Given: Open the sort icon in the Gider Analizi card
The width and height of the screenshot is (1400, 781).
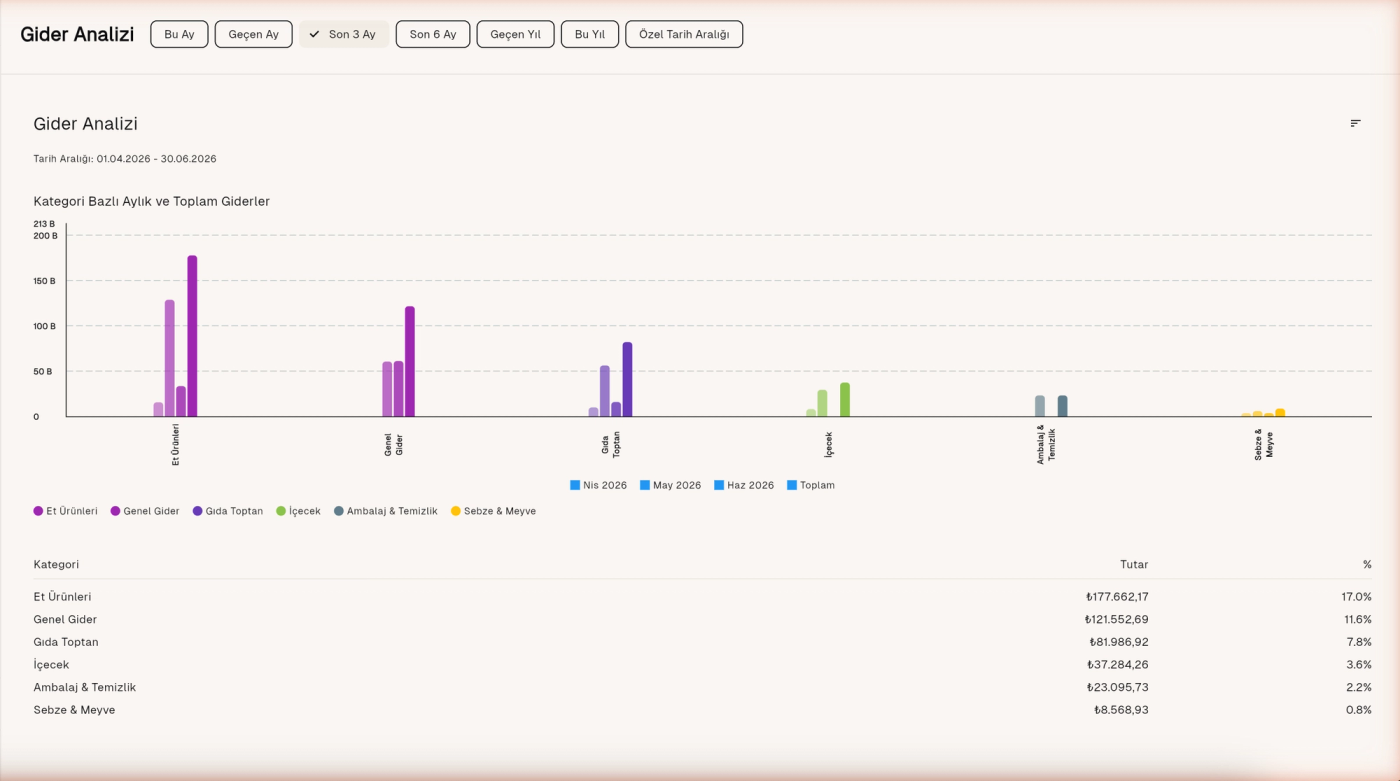Looking at the screenshot, I should coord(1355,123).
